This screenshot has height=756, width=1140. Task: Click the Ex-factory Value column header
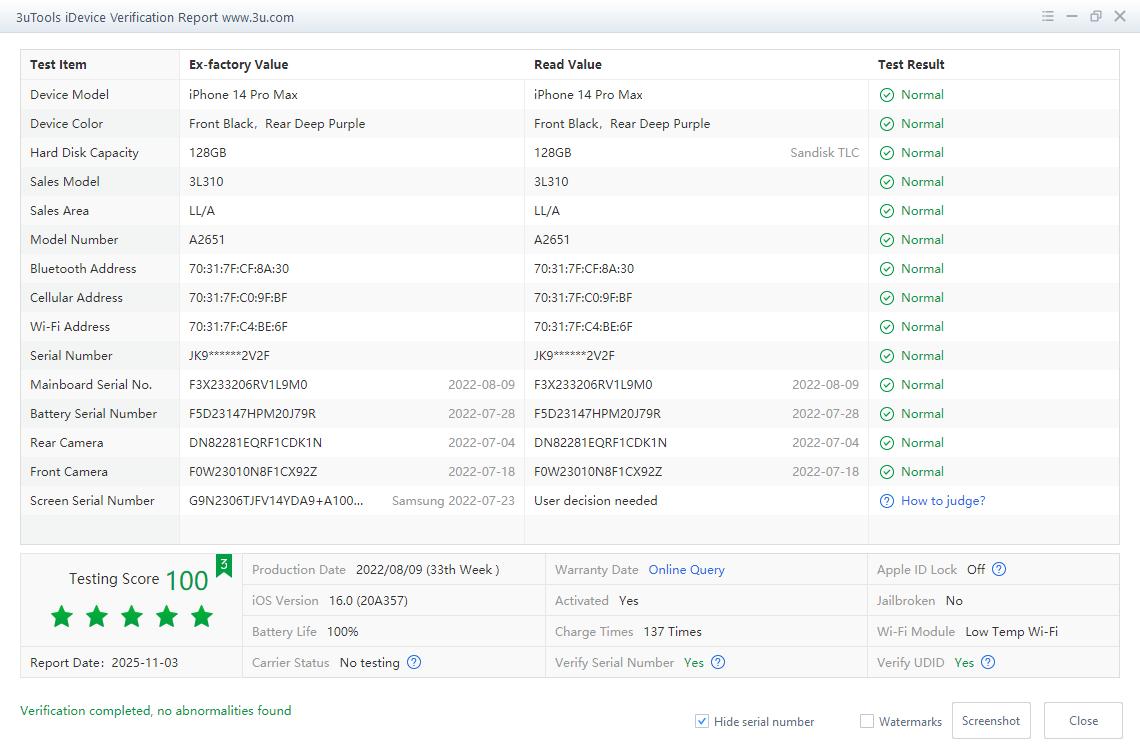point(238,65)
